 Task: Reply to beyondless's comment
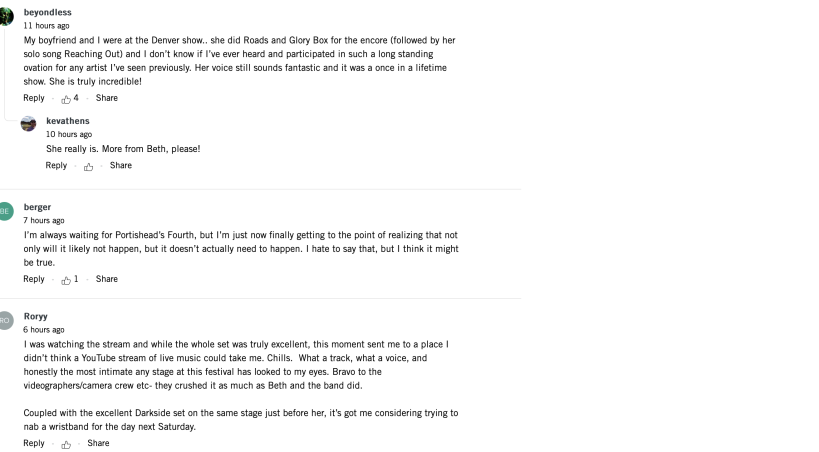pyautogui.click(x=34, y=98)
